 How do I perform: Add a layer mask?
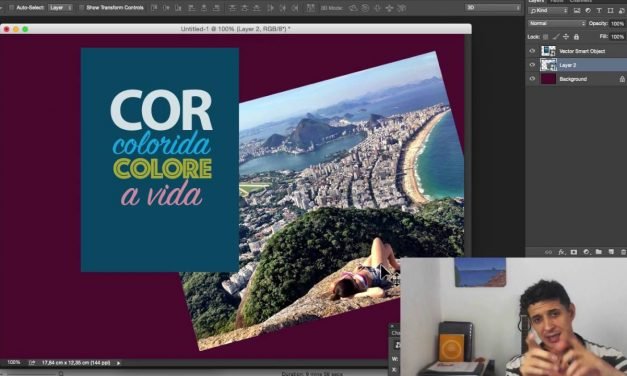(574, 252)
